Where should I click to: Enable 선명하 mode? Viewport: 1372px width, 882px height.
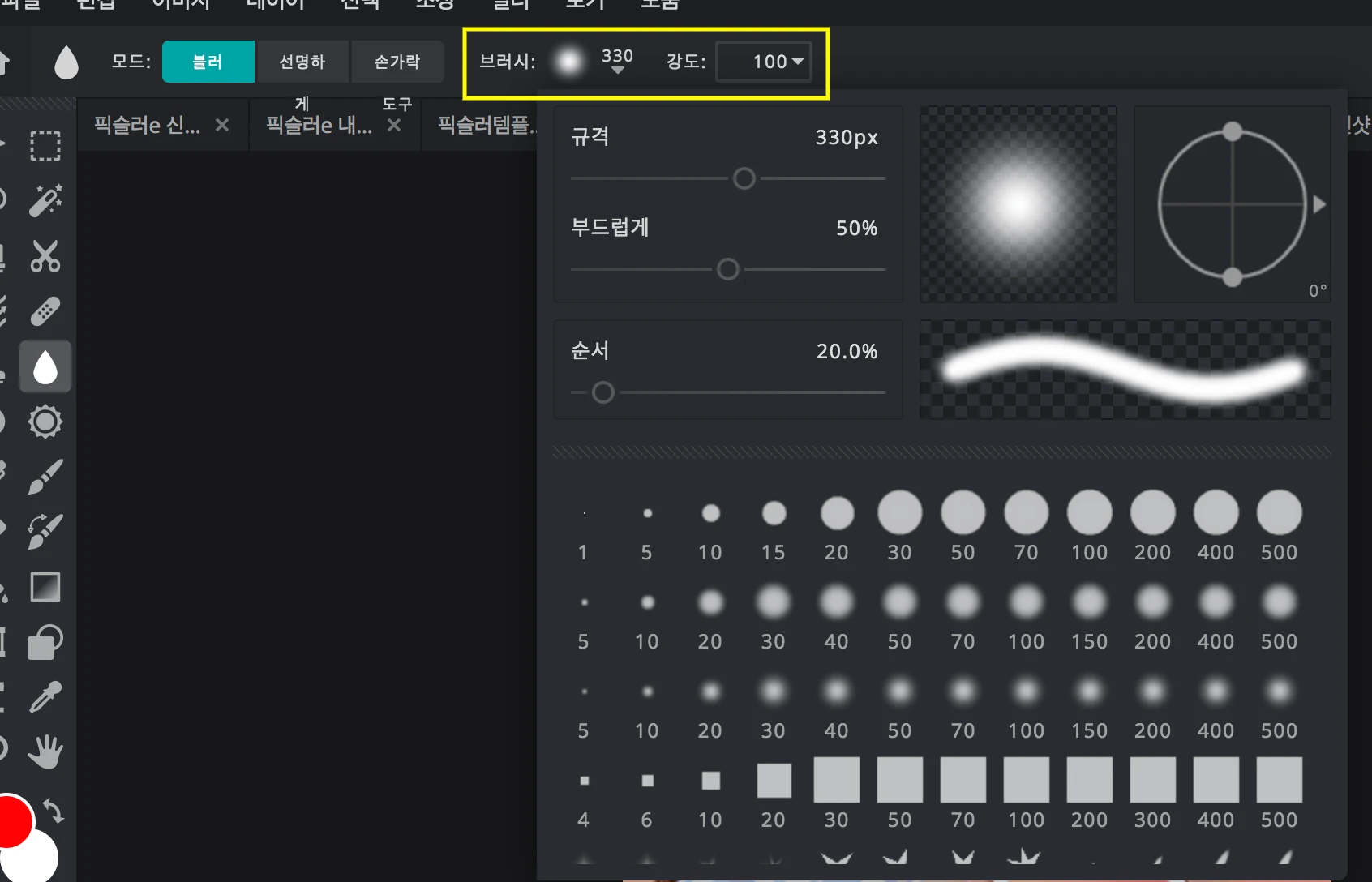[302, 61]
